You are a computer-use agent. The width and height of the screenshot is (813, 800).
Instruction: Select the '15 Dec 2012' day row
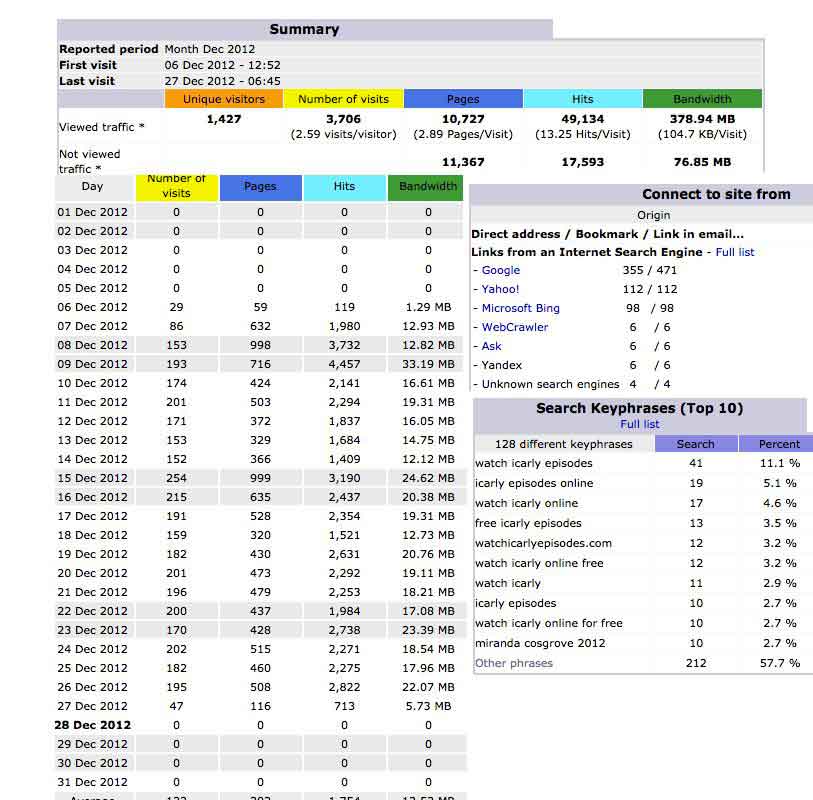click(259, 478)
